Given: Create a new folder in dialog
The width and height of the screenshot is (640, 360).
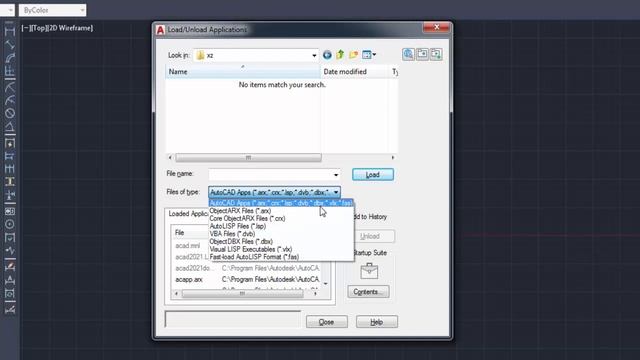Looking at the screenshot, I should coord(353,55).
